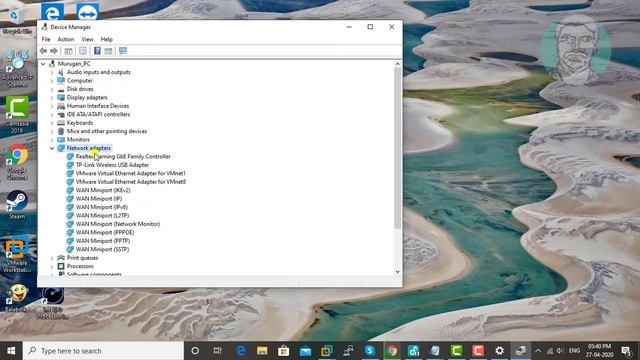Expand the Processors category
This screenshot has height=360, width=640.
[x=52, y=266]
